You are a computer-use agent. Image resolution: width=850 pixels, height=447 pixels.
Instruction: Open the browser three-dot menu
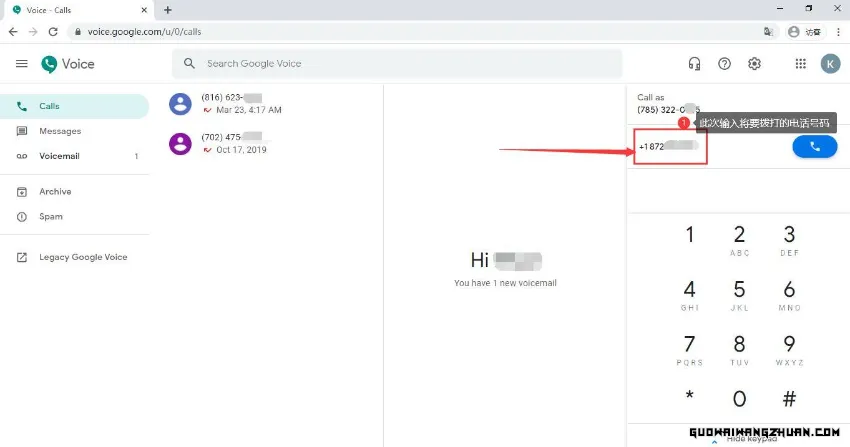click(x=838, y=32)
